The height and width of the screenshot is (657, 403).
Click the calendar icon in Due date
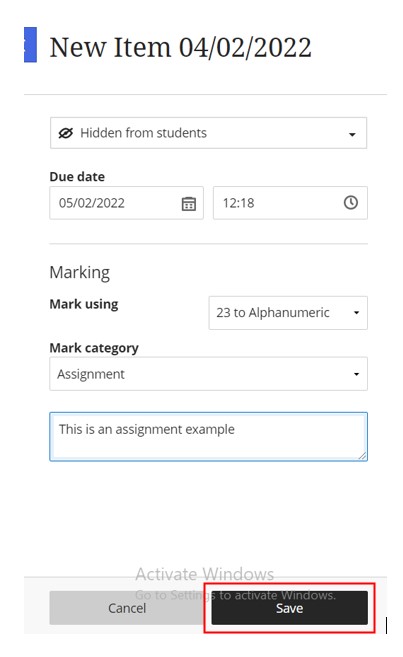(189, 204)
